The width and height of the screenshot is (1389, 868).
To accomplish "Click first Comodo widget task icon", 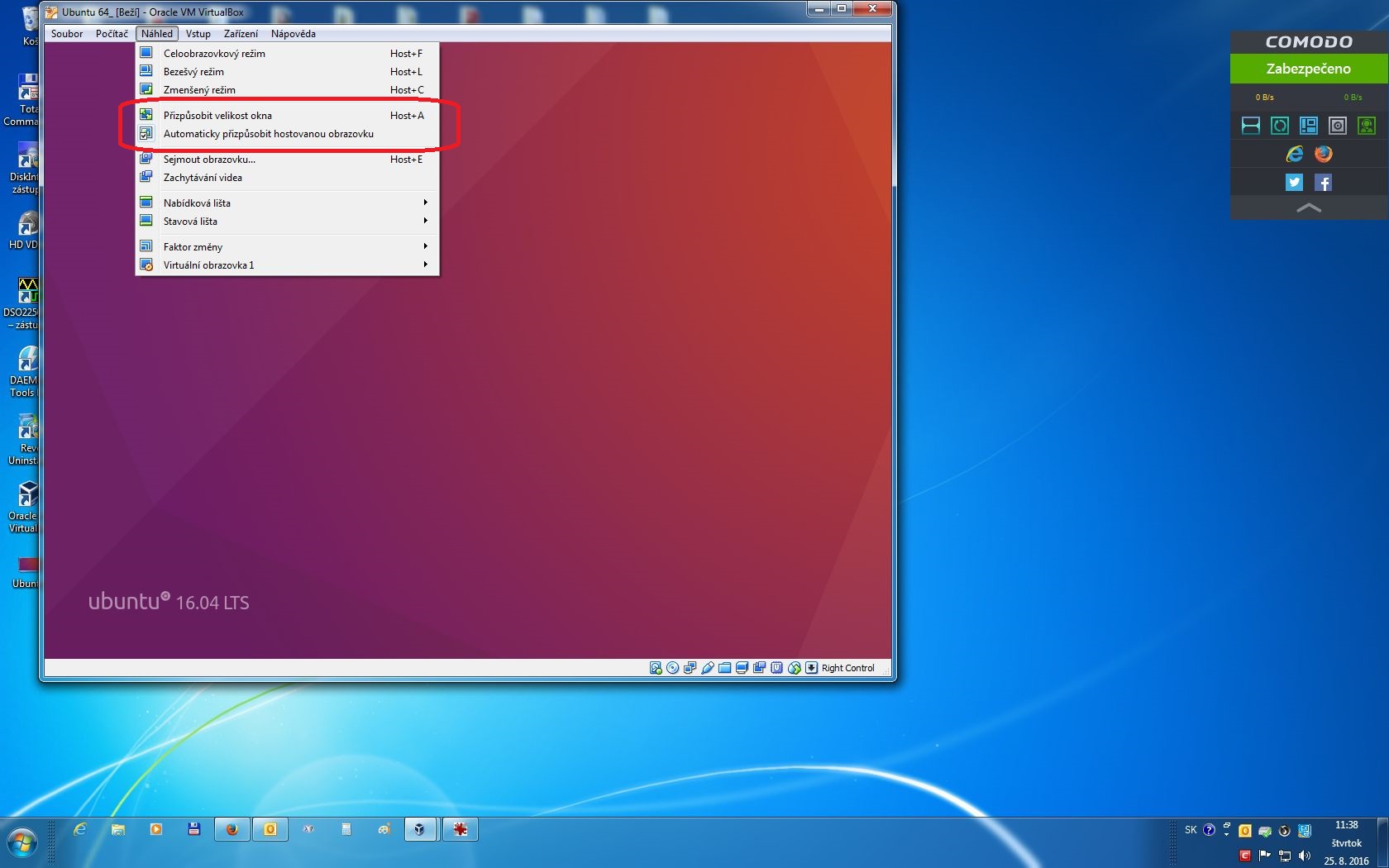I will tap(1251, 125).
